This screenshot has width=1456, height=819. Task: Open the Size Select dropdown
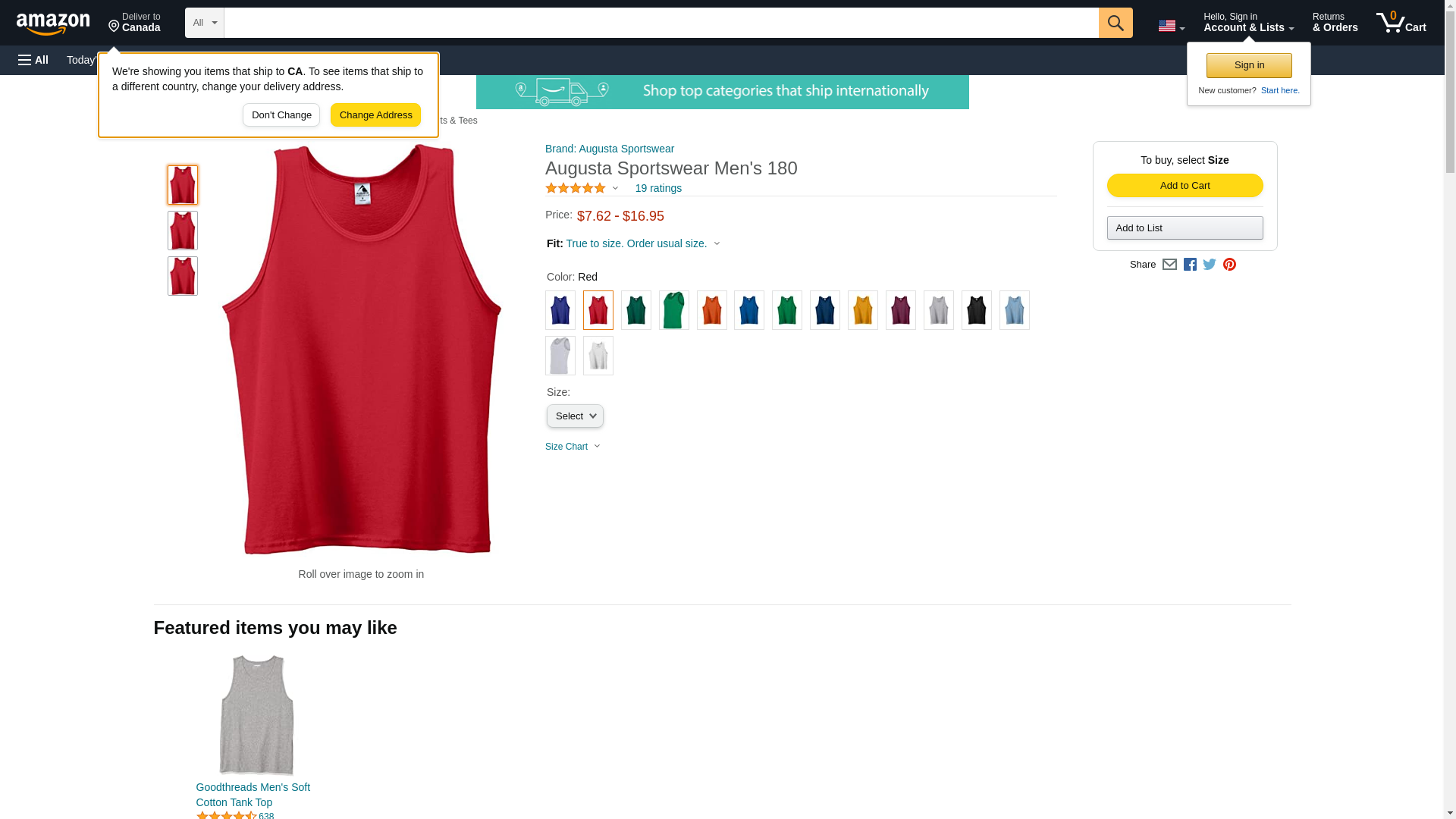click(575, 416)
